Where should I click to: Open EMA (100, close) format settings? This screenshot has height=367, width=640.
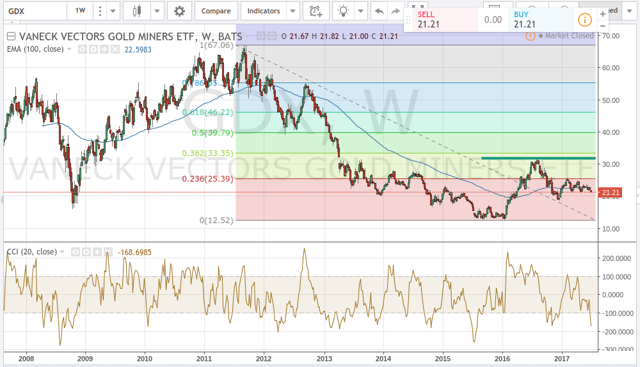point(93,49)
